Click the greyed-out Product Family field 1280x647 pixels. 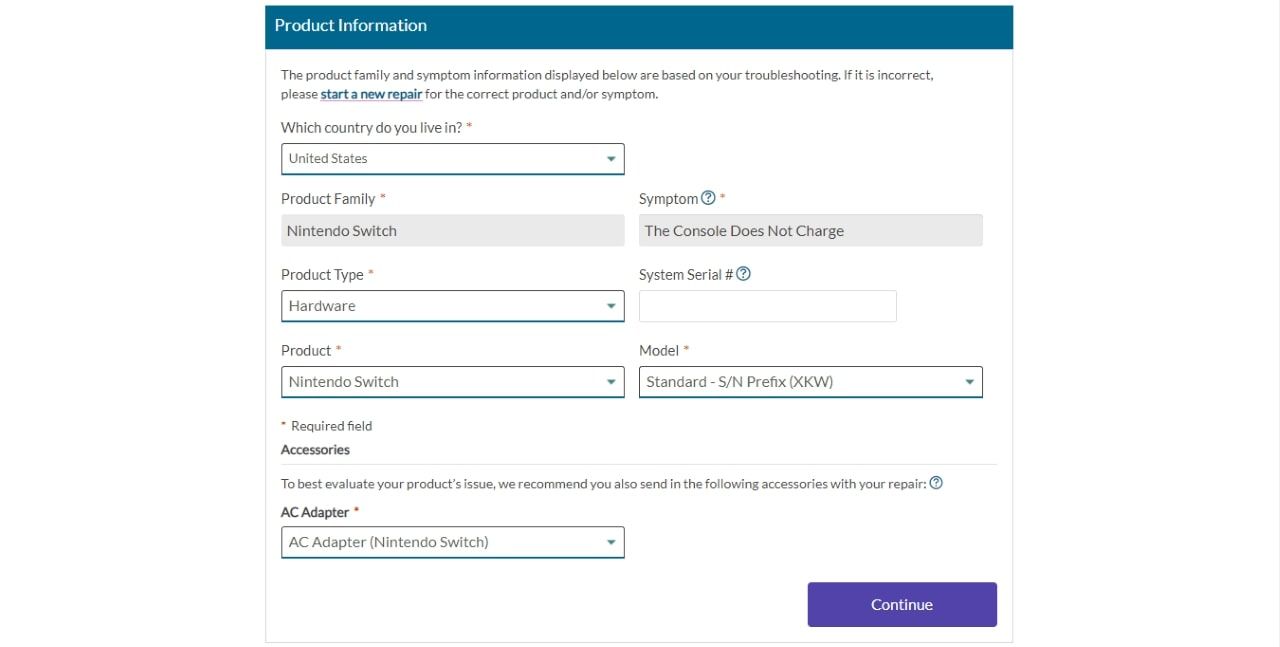tap(452, 231)
